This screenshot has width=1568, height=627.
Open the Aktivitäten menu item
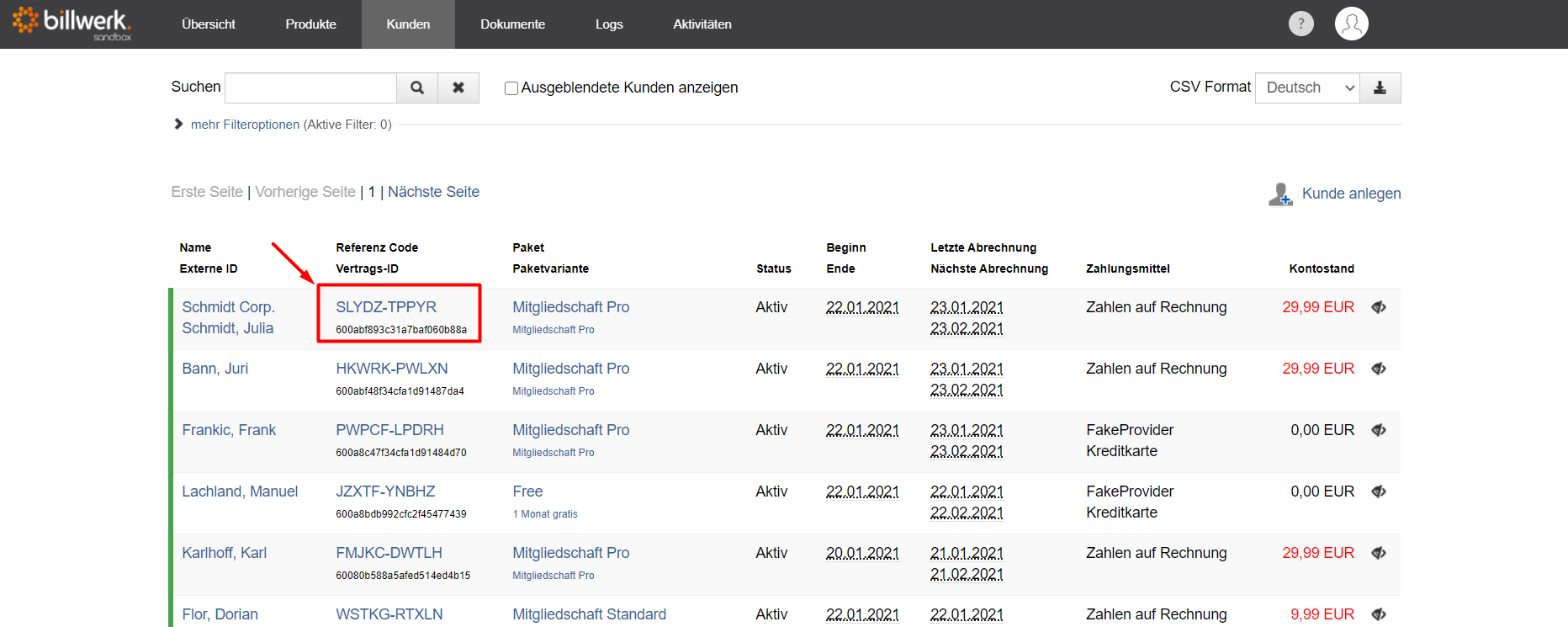[x=702, y=24]
